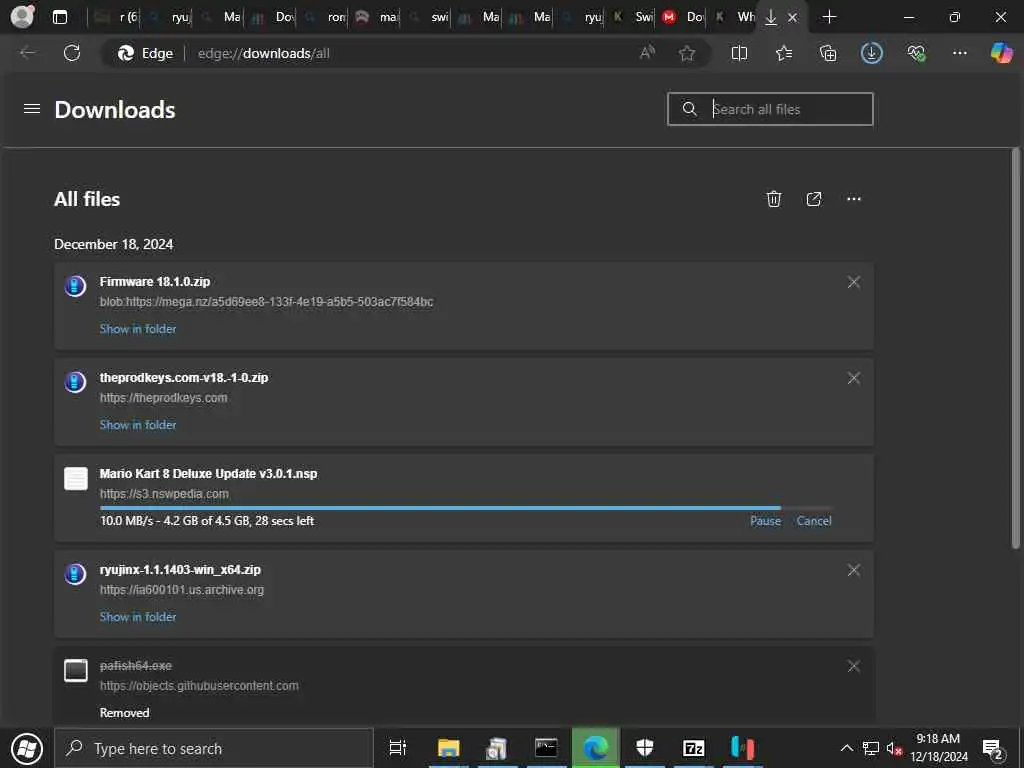Open the terminal window from taskbar

pos(546,748)
